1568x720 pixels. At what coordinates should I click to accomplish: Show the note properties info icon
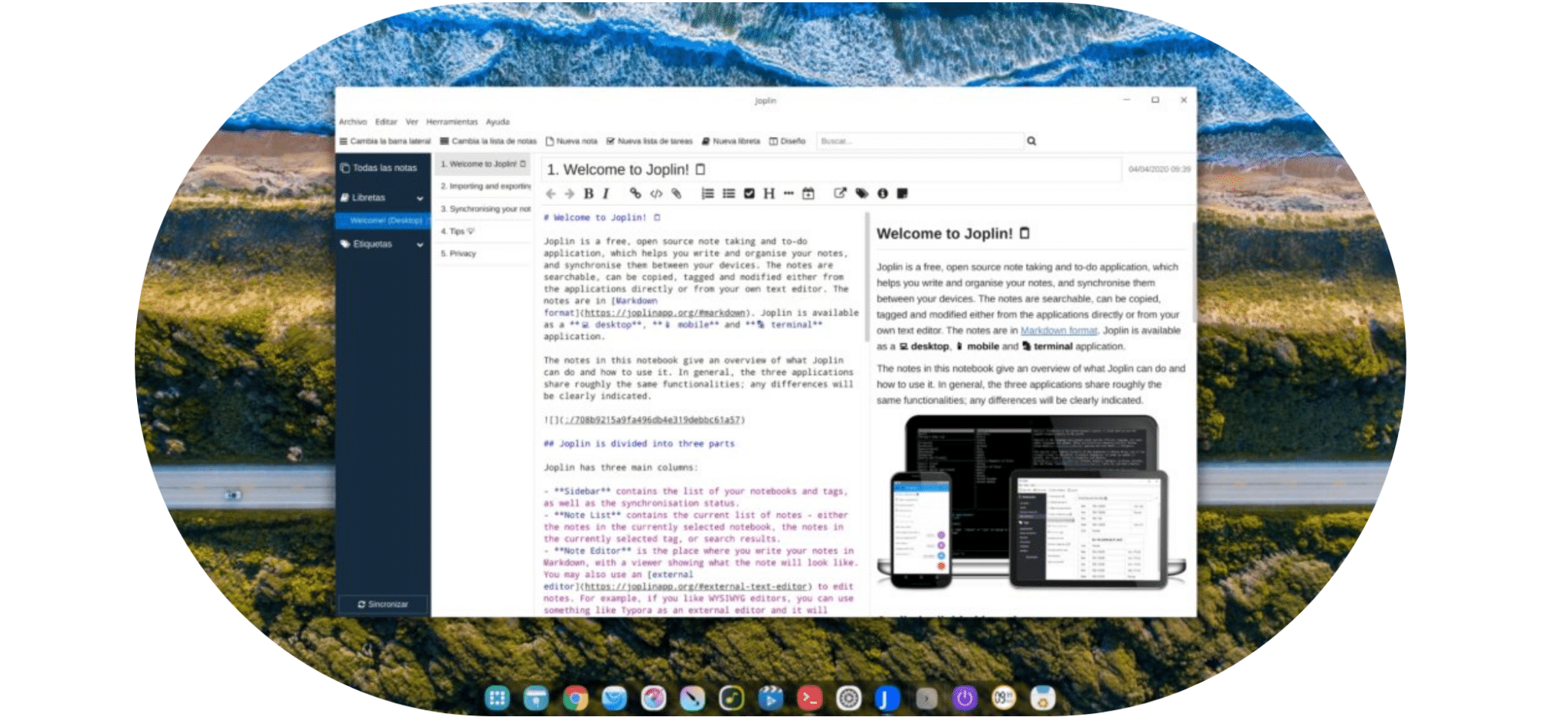click(x=882, y=194)
